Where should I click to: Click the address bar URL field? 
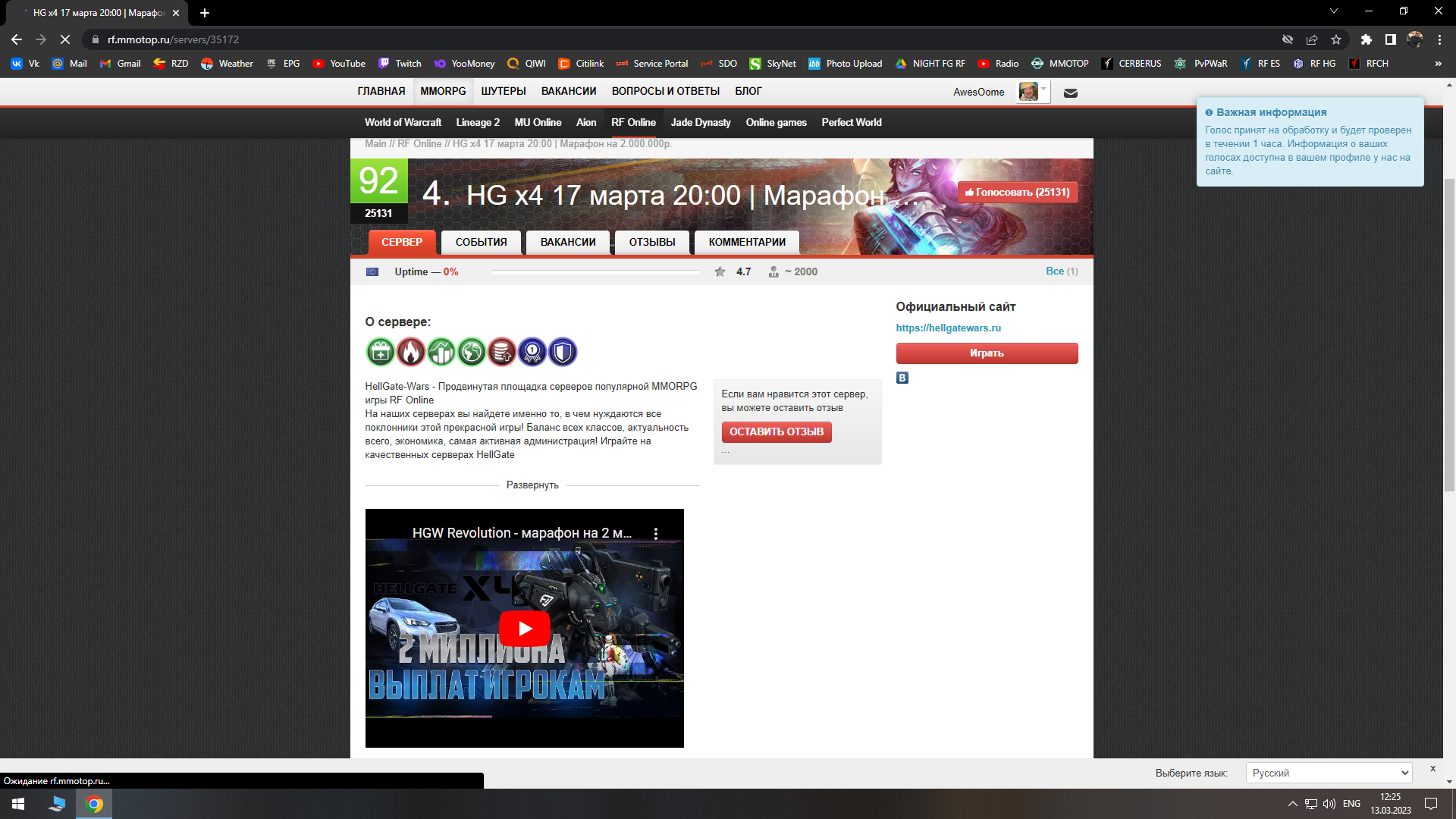[x=682, y=39]
